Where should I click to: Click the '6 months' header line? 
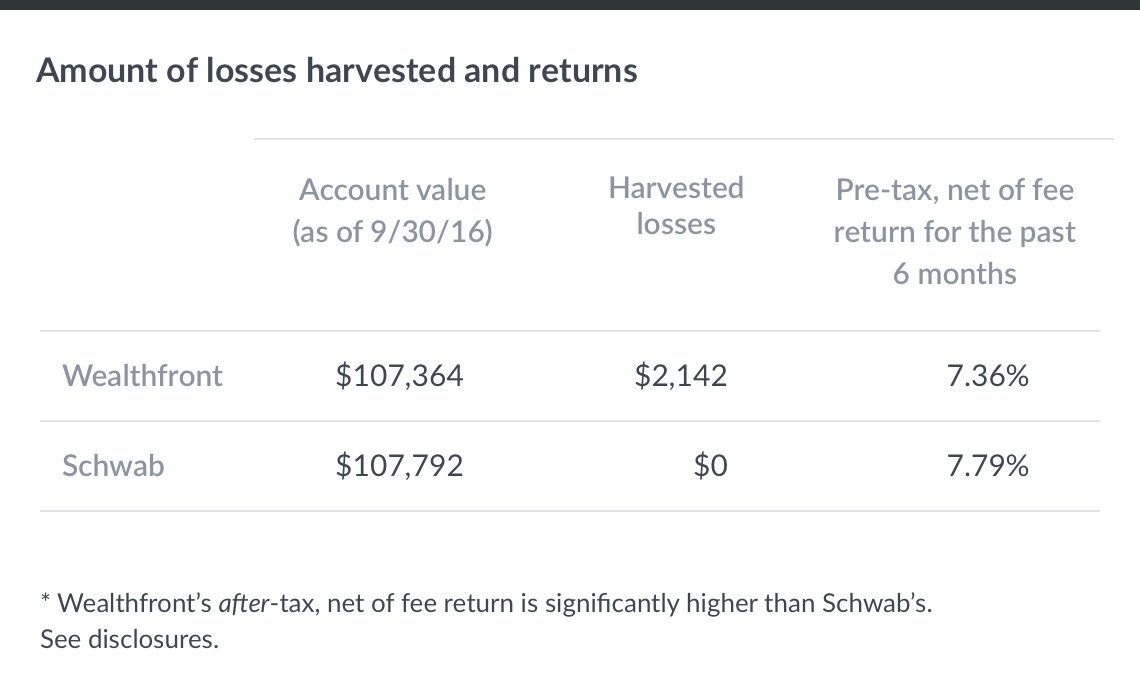click(954, 274)
